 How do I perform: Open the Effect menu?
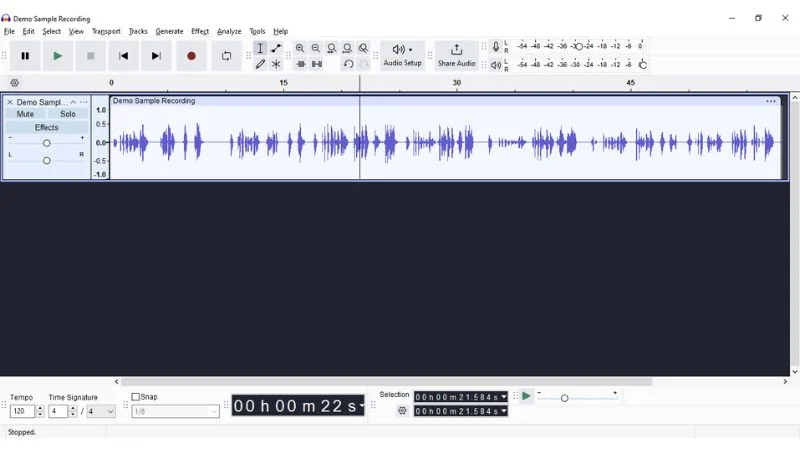[x=200, y=31]
